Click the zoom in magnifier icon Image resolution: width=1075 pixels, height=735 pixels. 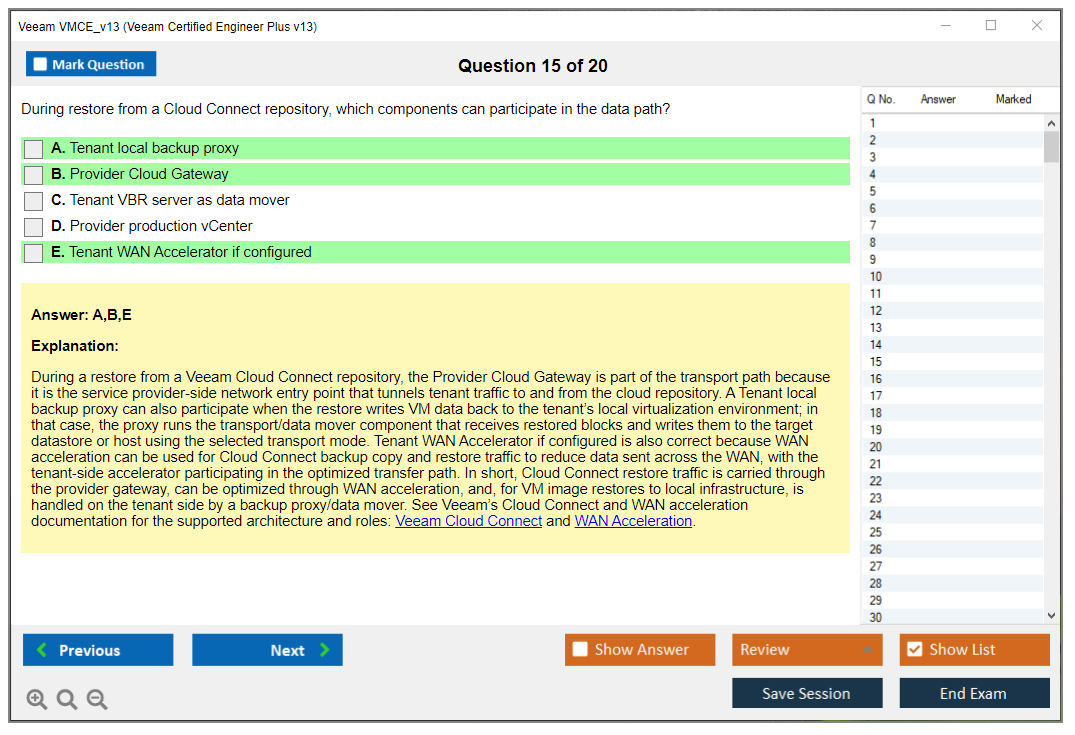tap(36, 699)
